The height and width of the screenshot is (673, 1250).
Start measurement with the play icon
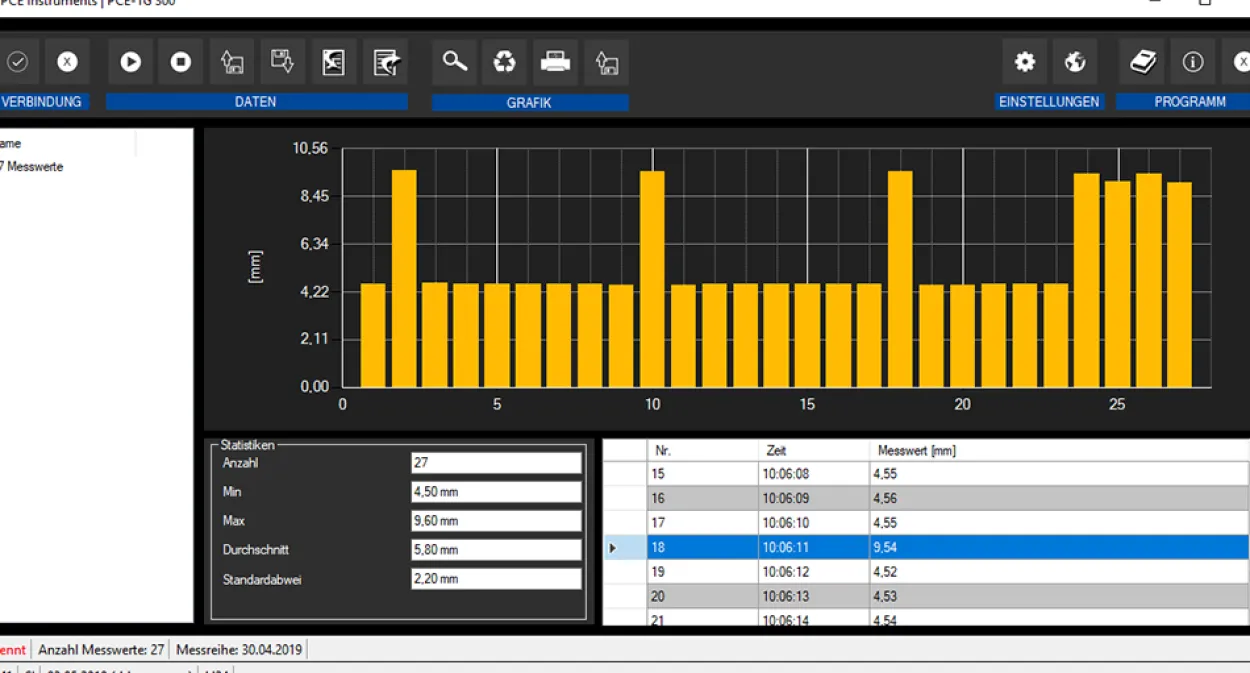tap(130, 62)
